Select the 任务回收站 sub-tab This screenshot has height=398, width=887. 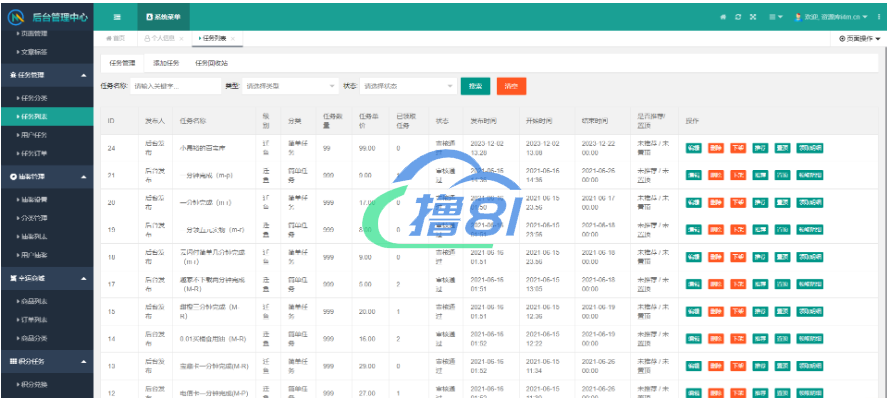click(x=212, y=63)
